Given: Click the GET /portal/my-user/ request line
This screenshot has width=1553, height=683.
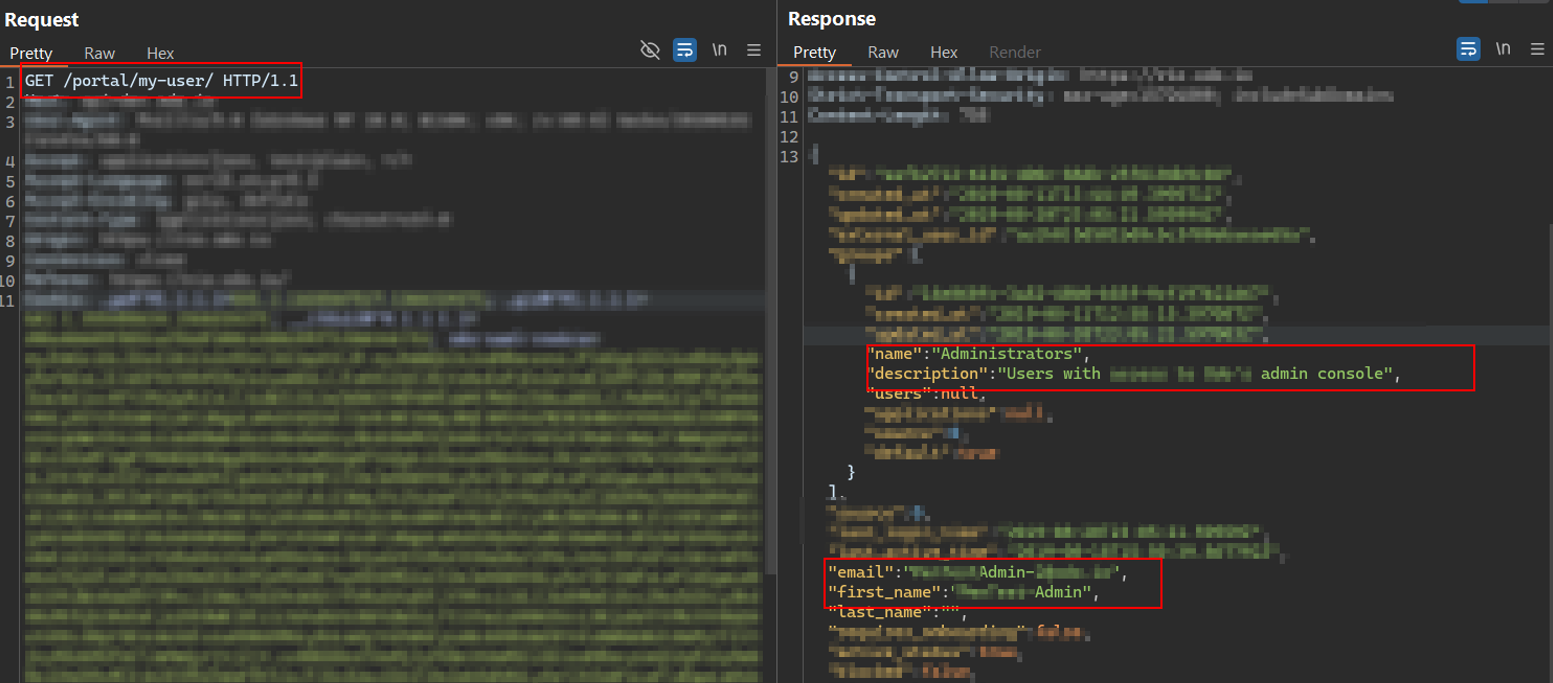Looking at the screenshot, I should point(162,81).
